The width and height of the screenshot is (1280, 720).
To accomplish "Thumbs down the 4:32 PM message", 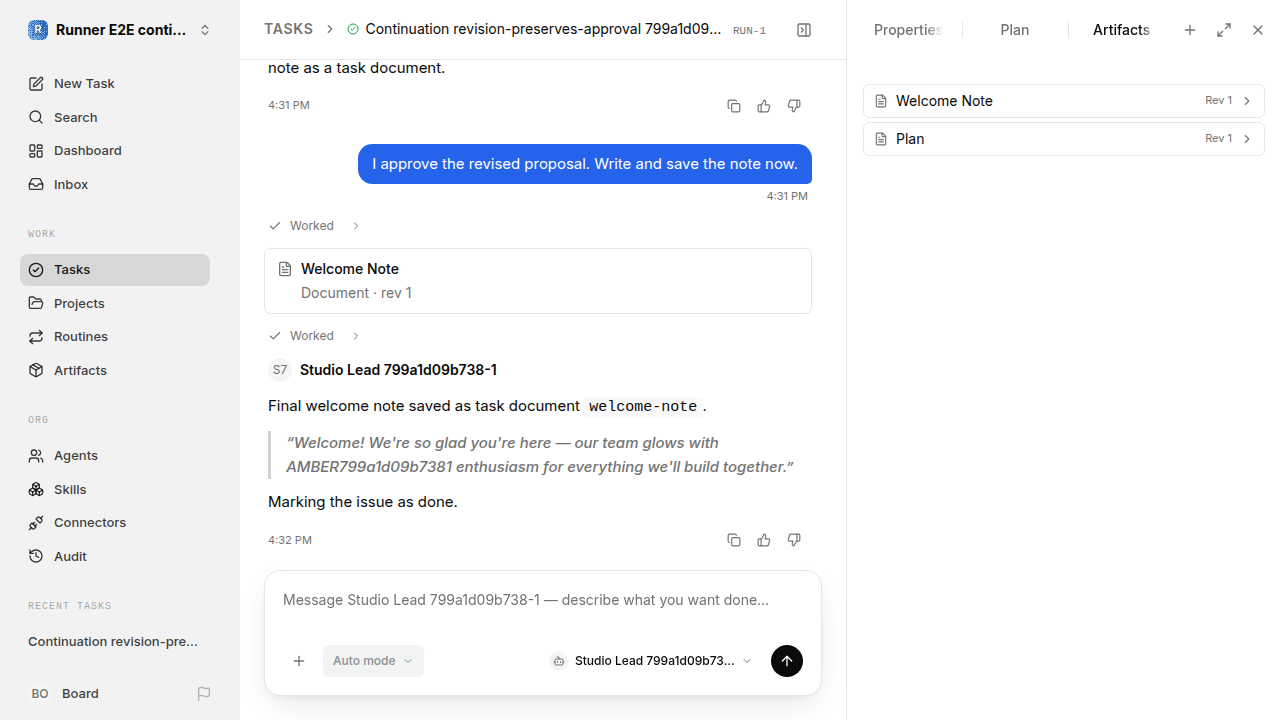I will coord(794,540).
